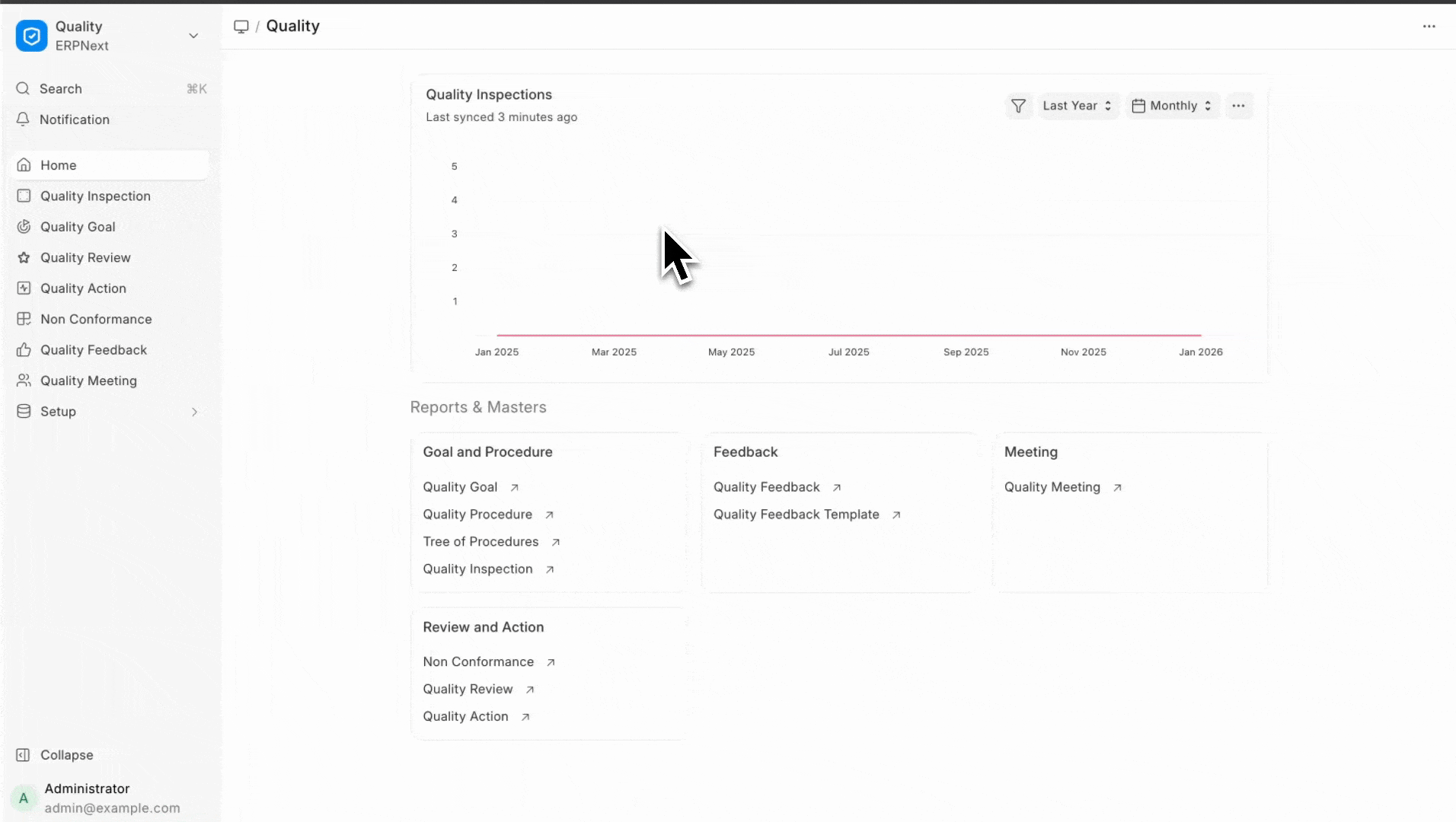Open the Monthly interval dropdown
This screenshot has width=1456, height=822.
pyautogui.click(x=1173, y=106)
